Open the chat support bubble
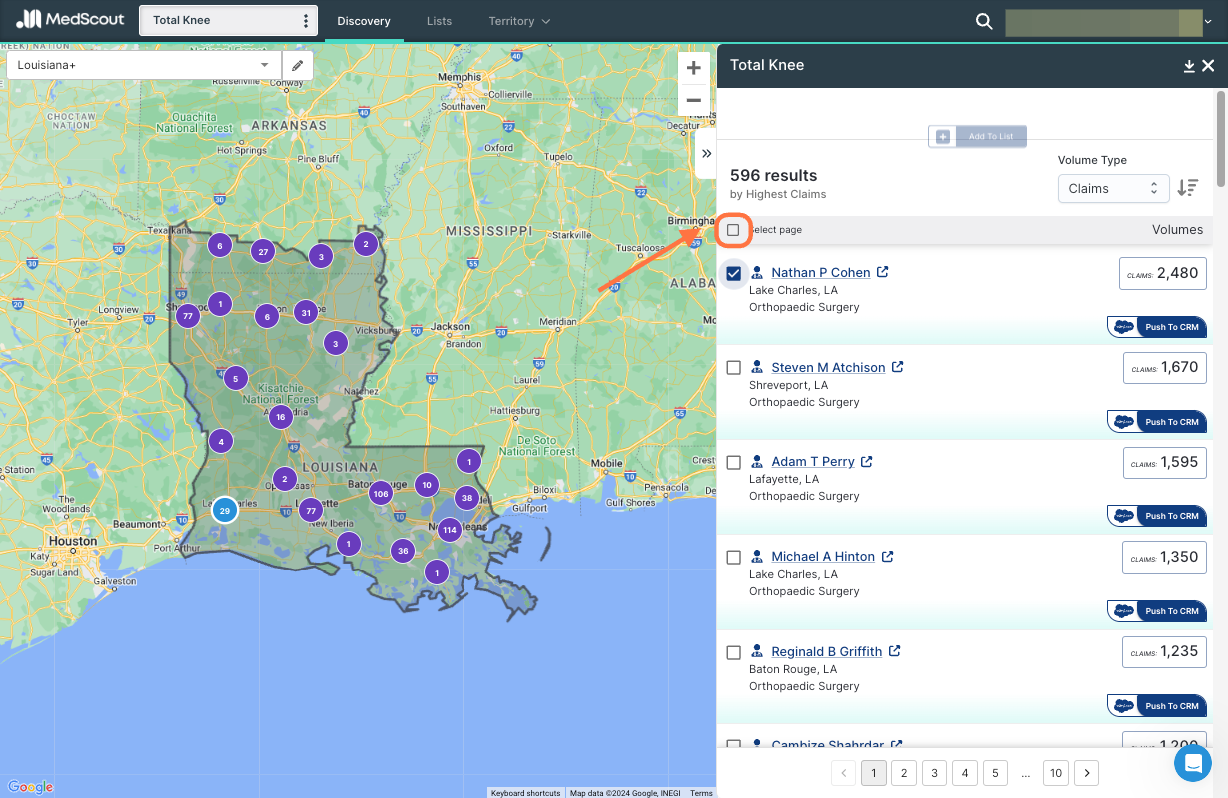This screenshot has height=798, width=1228. (1192, 764)
